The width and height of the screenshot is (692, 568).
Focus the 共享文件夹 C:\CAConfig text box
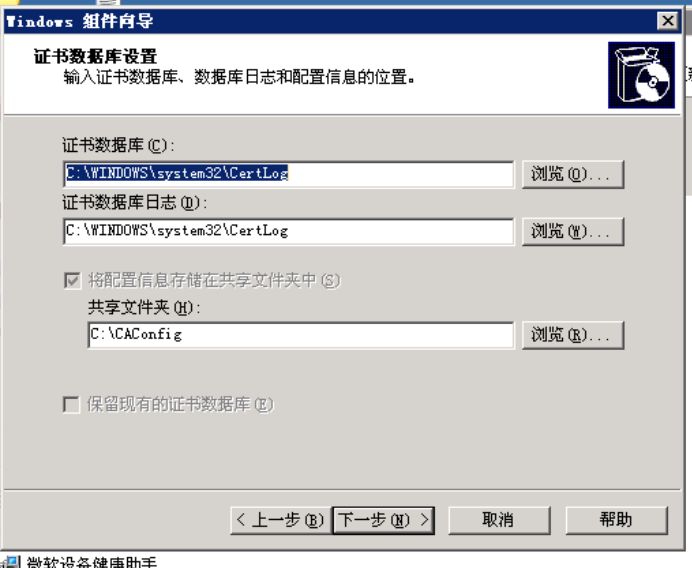coord(301,335)
